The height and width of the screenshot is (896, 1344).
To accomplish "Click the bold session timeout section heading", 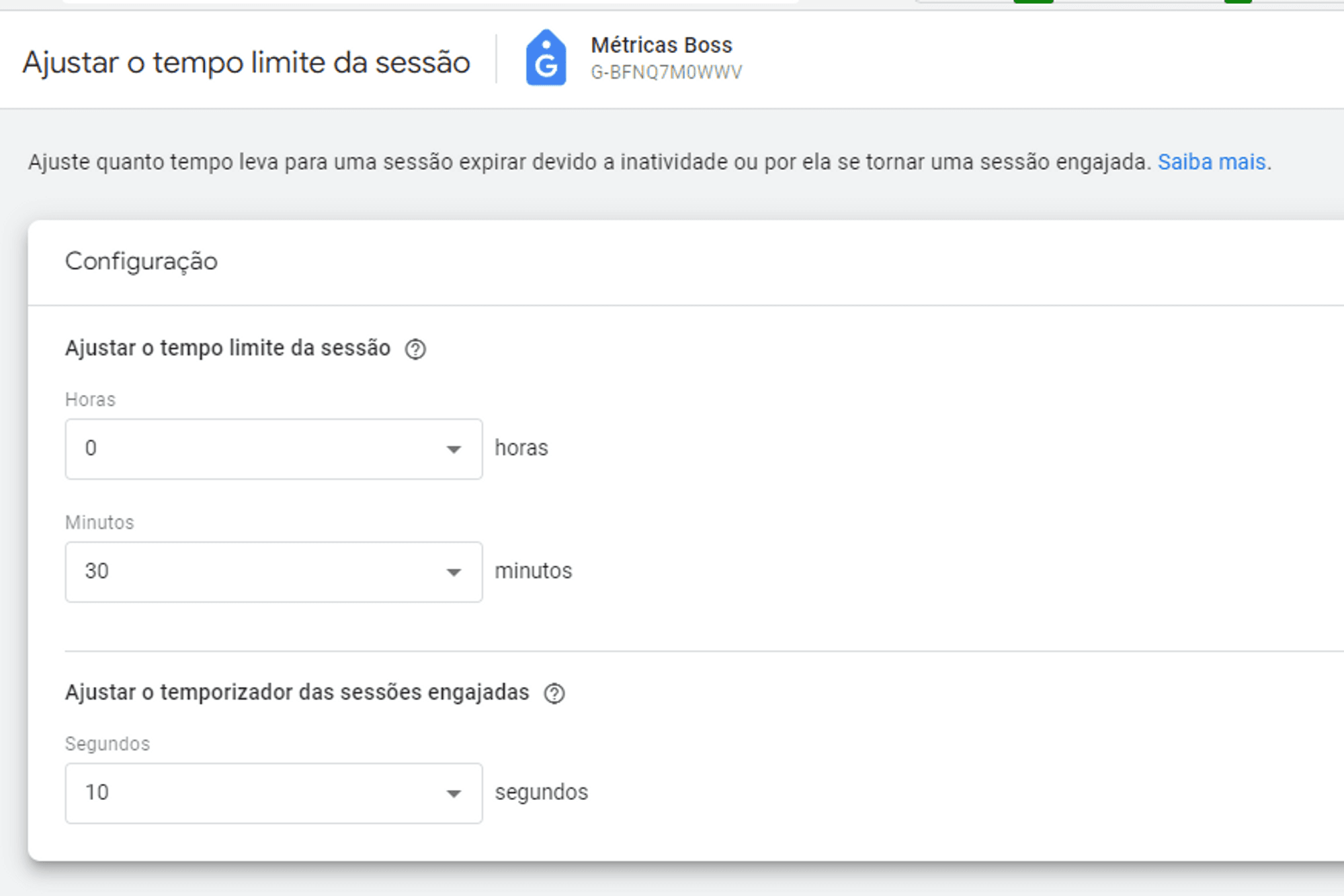I will (x=227, y=349).
